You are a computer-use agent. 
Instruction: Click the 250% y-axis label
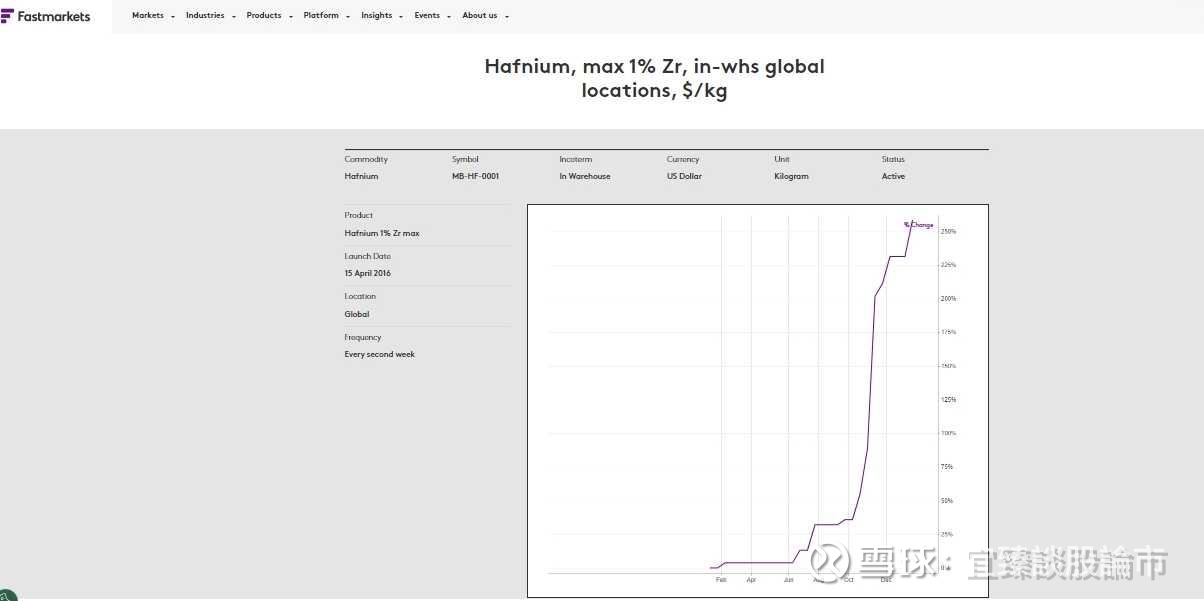pos(948,231)
